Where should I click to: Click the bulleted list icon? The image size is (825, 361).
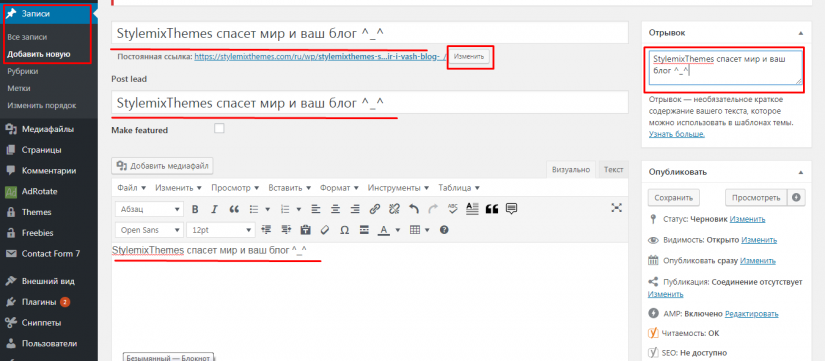click(254, 209)
